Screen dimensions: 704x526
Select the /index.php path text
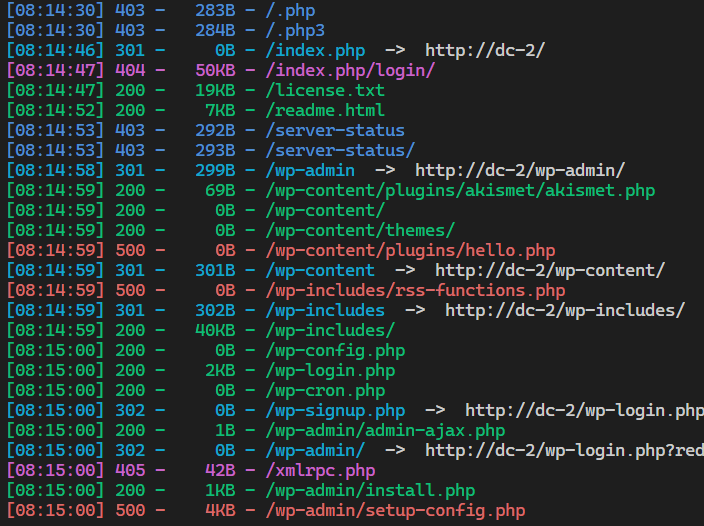(315, 50)
